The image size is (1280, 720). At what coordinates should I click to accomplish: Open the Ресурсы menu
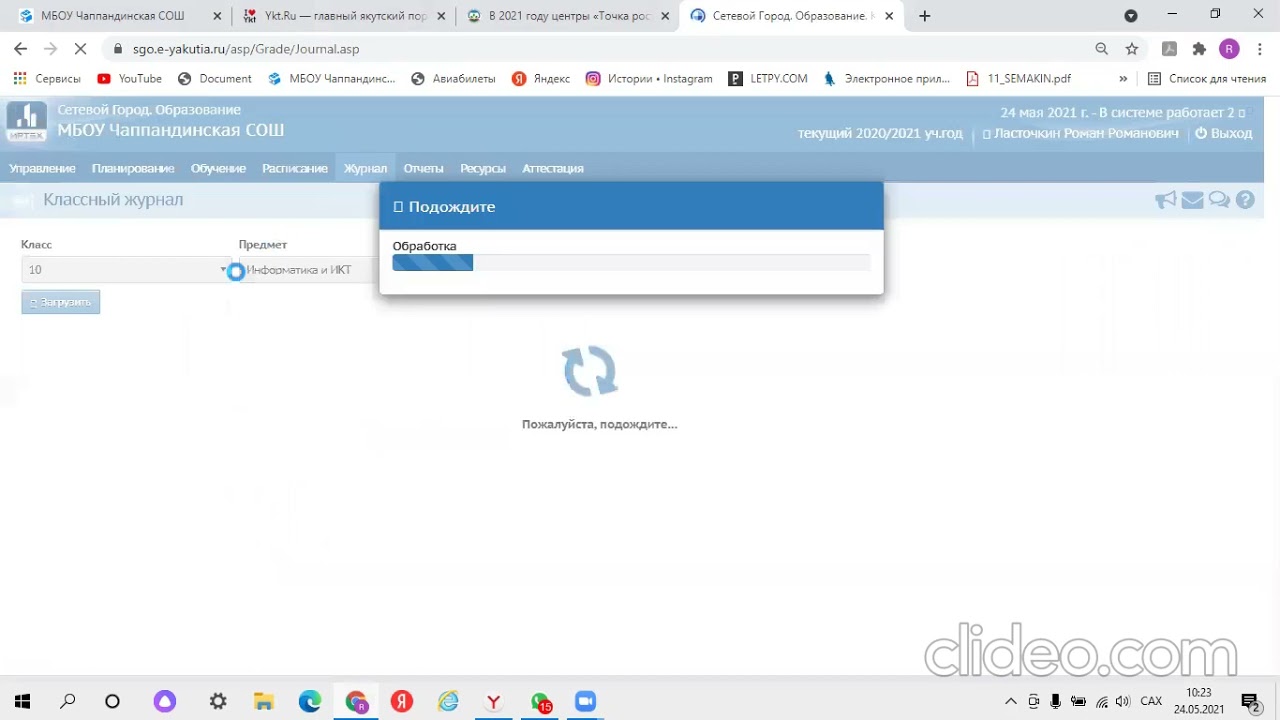pos(483,168)
